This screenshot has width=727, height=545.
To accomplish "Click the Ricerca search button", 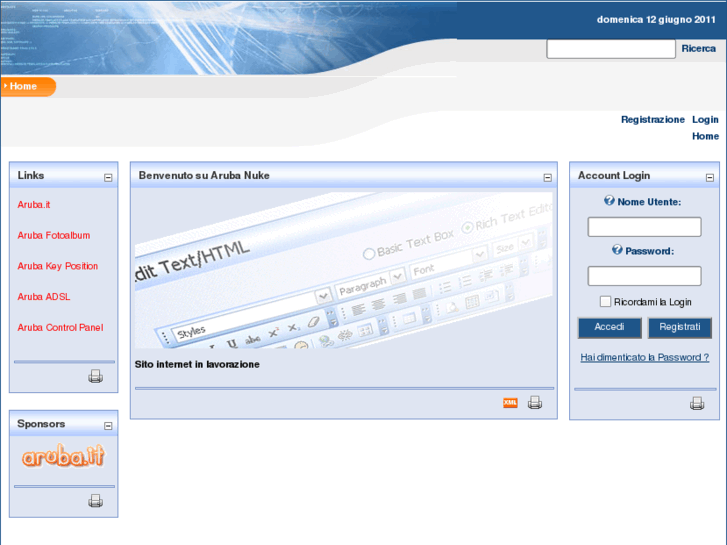I will coord(698,48).
